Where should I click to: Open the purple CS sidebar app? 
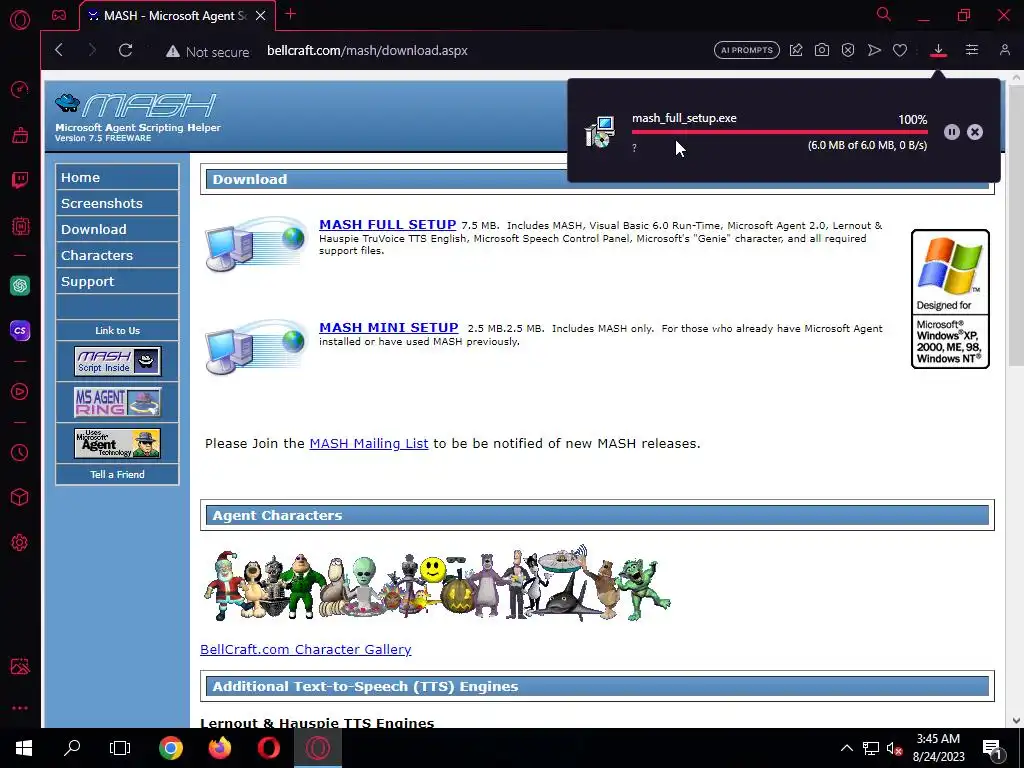pos(20,330)
